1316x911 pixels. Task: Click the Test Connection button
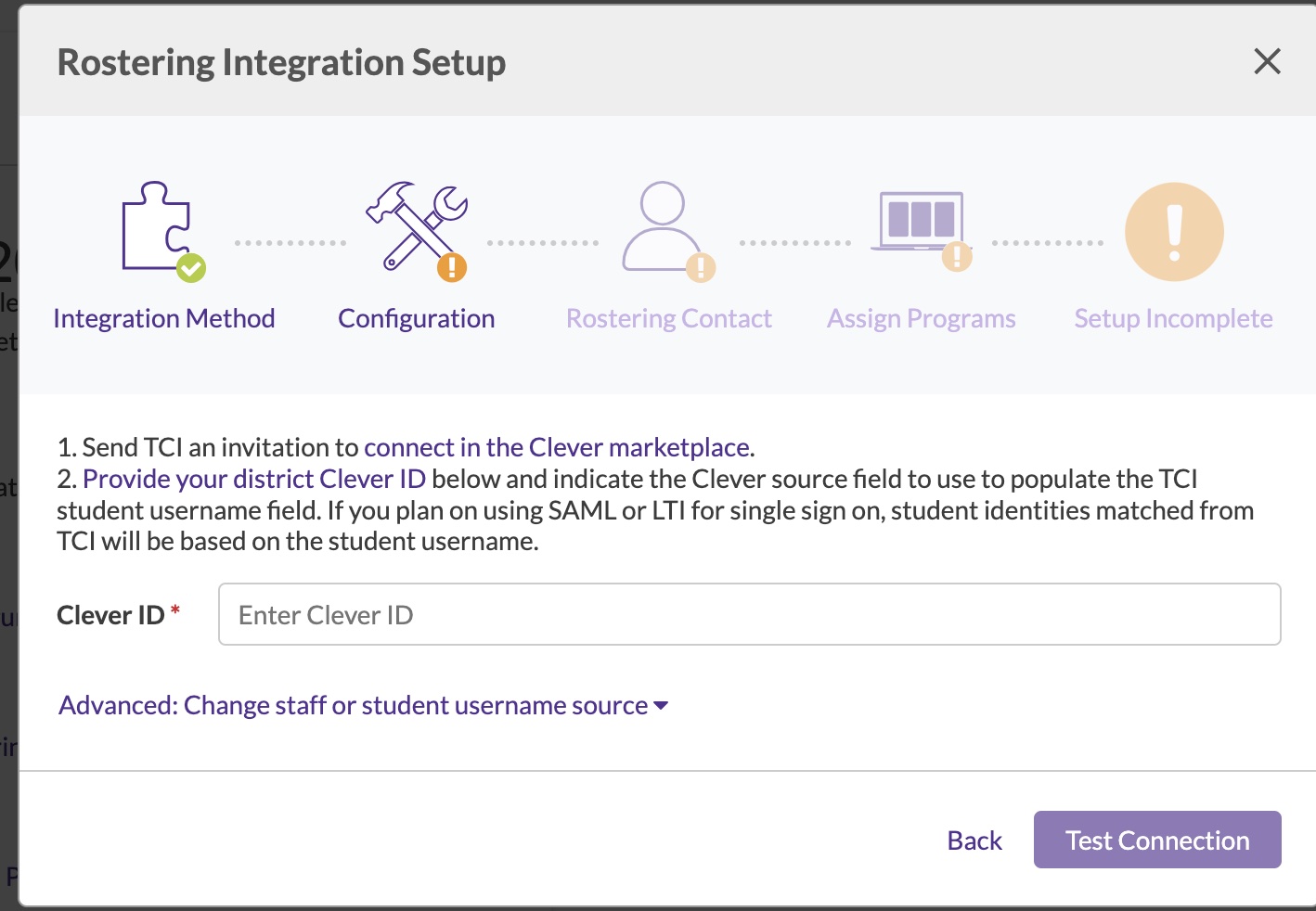click(1157, 840)
